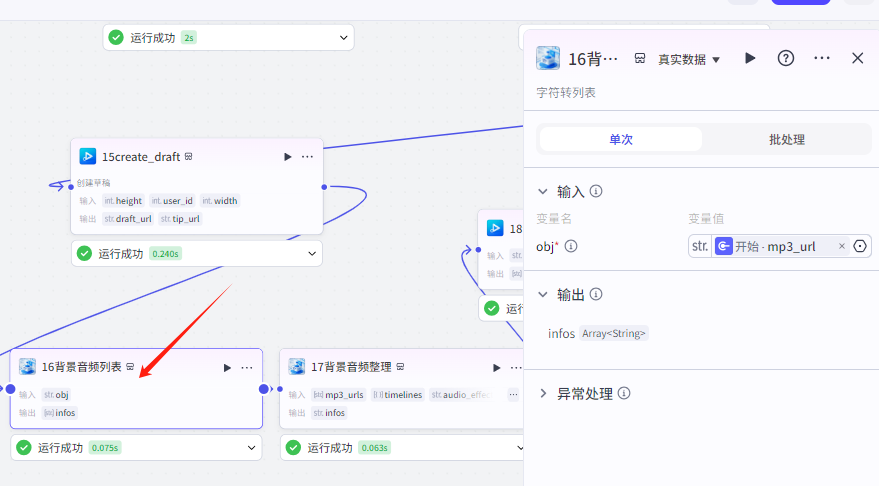This screenshot has height=486, width=879.
Task: Click the infos output variable
Action: pos(561,334)
